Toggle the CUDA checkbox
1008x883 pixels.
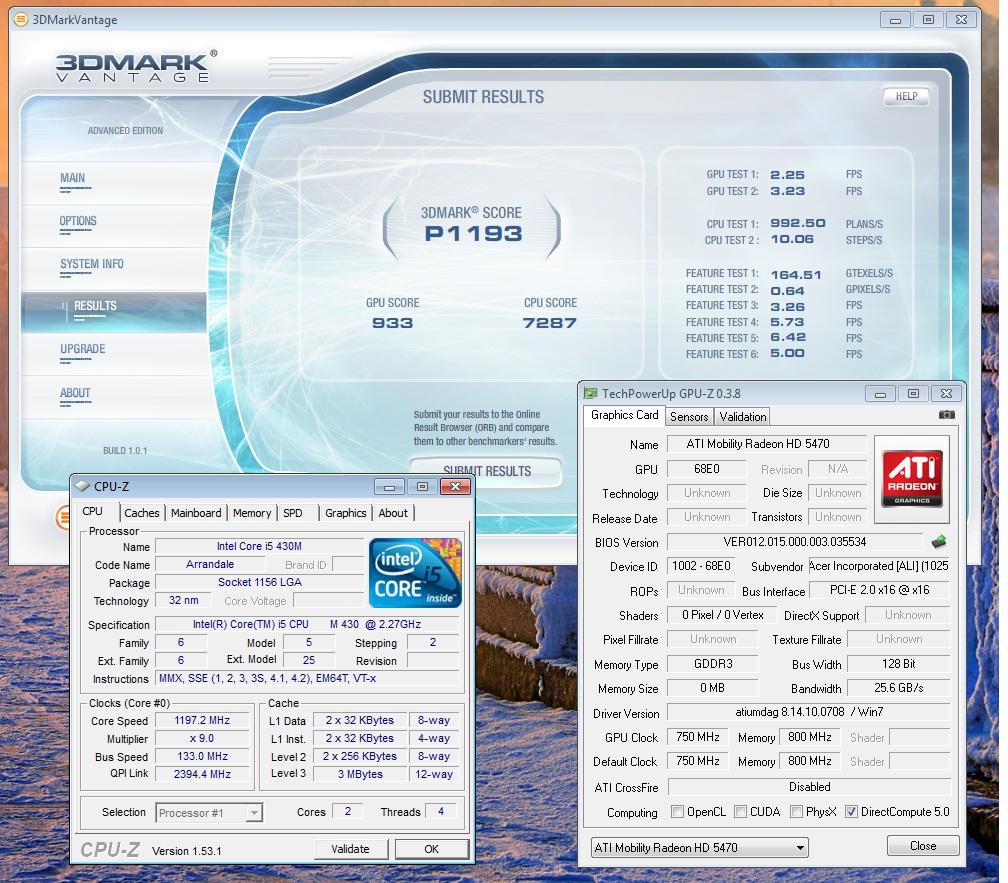[740, 812]
